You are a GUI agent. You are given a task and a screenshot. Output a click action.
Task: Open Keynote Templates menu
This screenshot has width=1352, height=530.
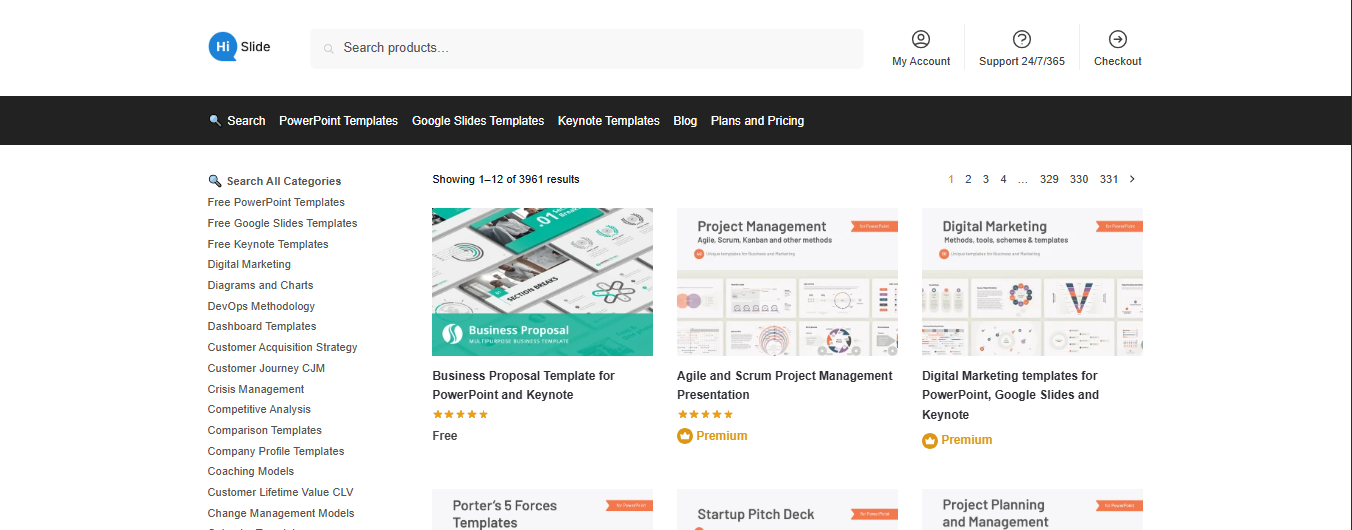pyautogui.click(x=609, y=121)
